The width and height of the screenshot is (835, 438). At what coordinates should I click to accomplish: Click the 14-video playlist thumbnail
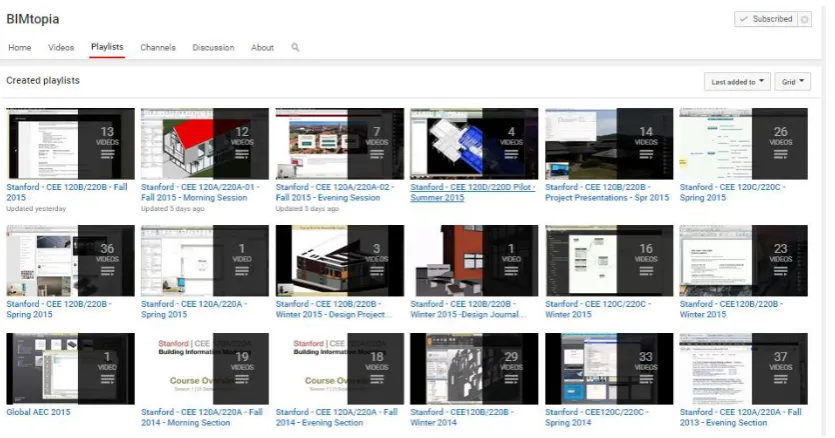609,144
